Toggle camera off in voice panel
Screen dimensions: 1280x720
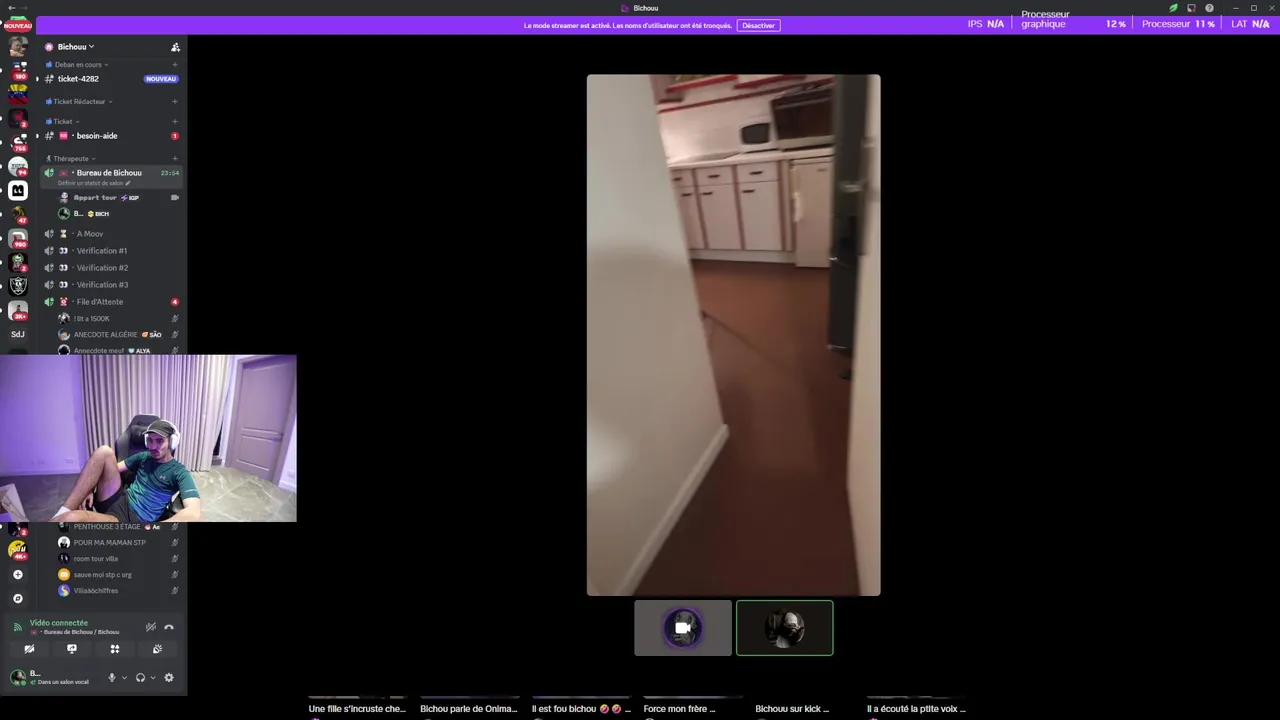[29, 649]
